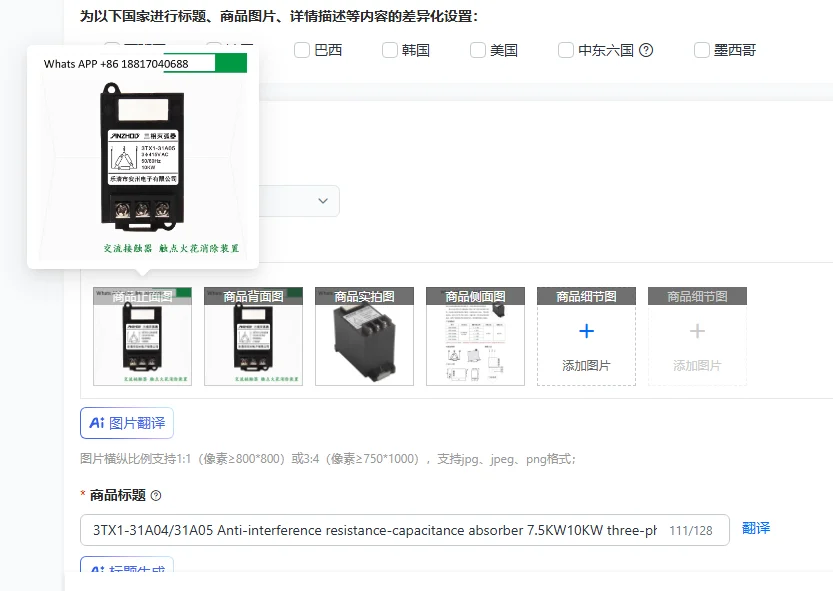Enable the 美国 checkbox
The image size is (833, 591).
[478, 50]
